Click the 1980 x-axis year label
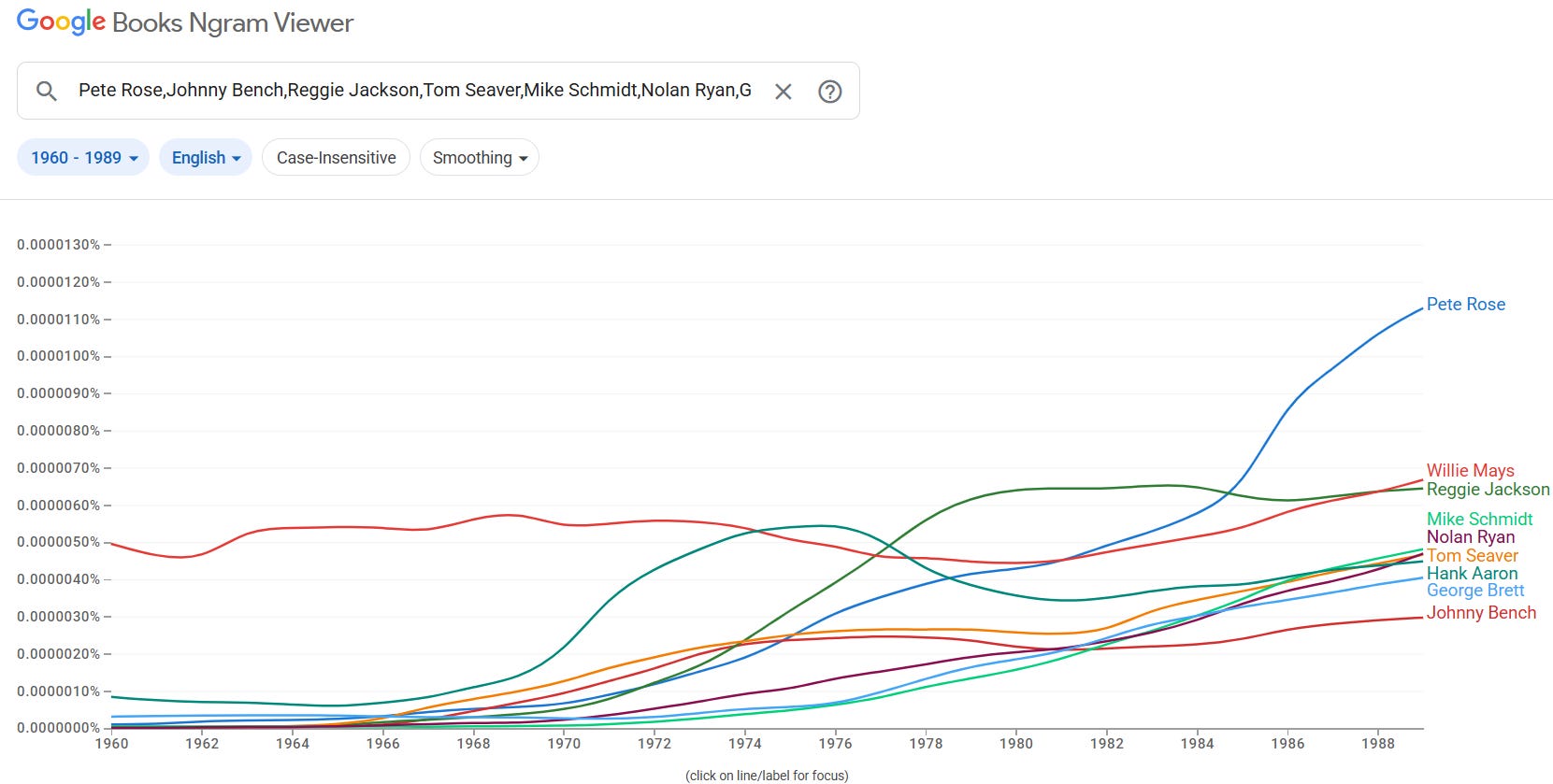1553x784 pixels. 1016,744
